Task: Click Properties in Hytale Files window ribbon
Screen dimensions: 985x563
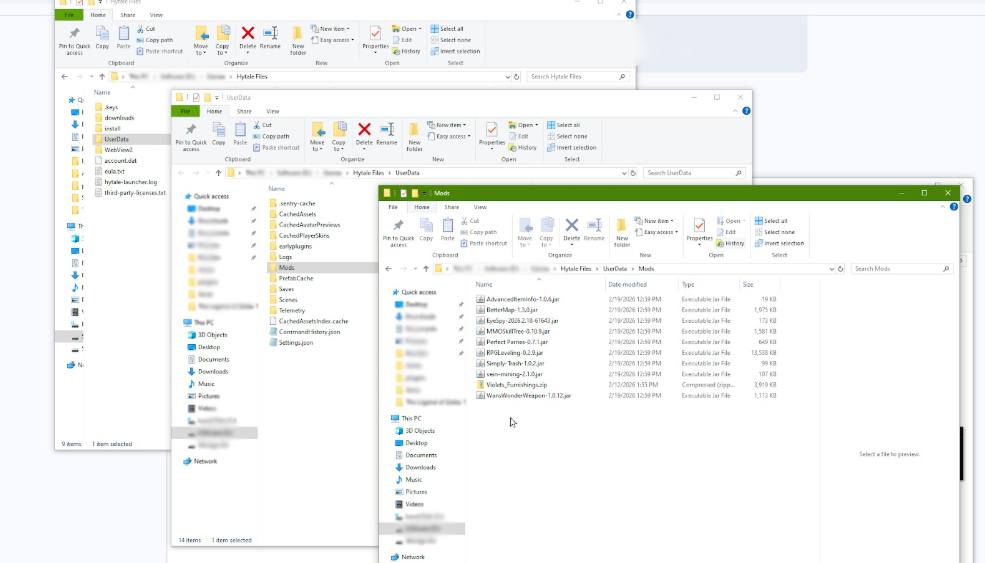Action: click(x=375, y=38)
